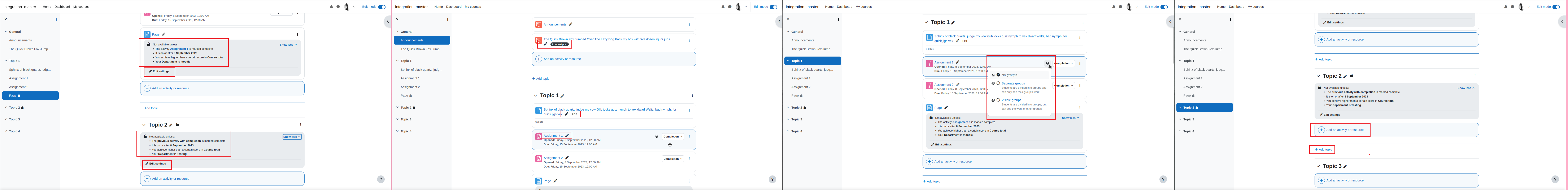Viewport: 1568px width, 190px height.
Task: Open Page activity kebab menu in first screenshot
Action: point(298,35)
